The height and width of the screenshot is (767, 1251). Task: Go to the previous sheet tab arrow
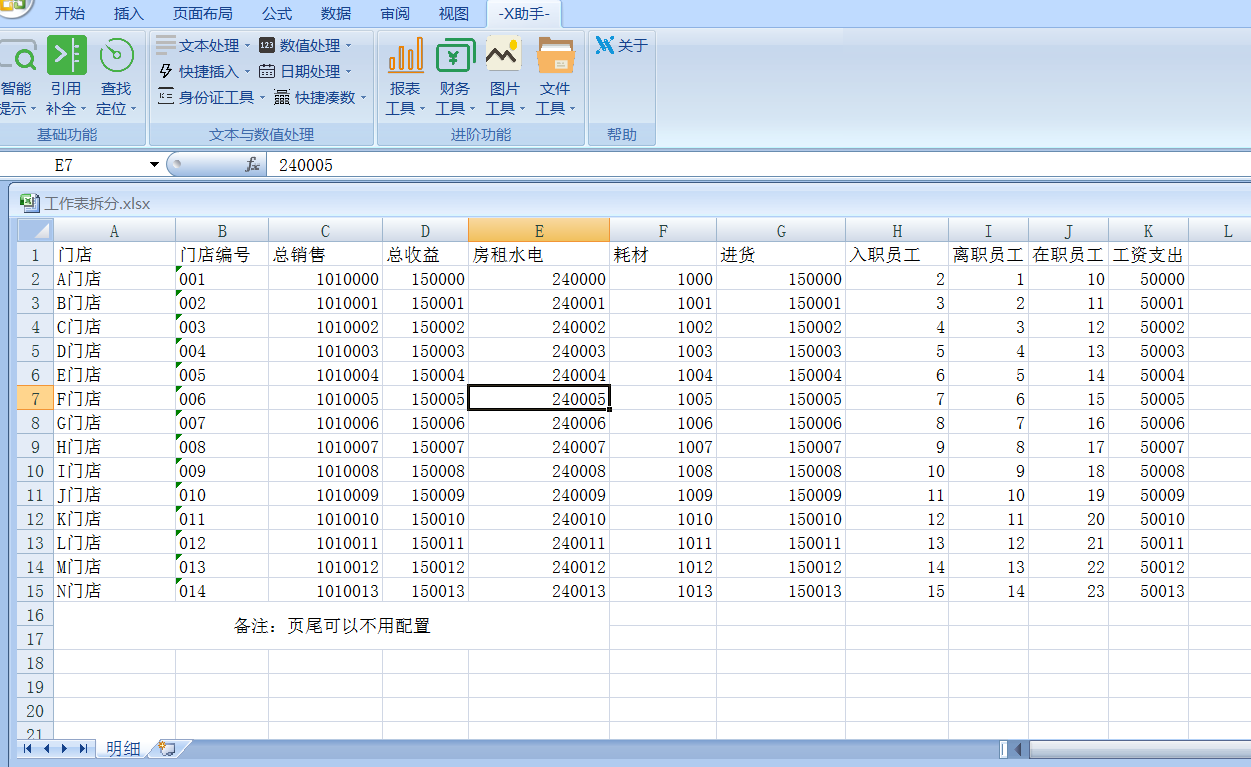click(45, 748)
